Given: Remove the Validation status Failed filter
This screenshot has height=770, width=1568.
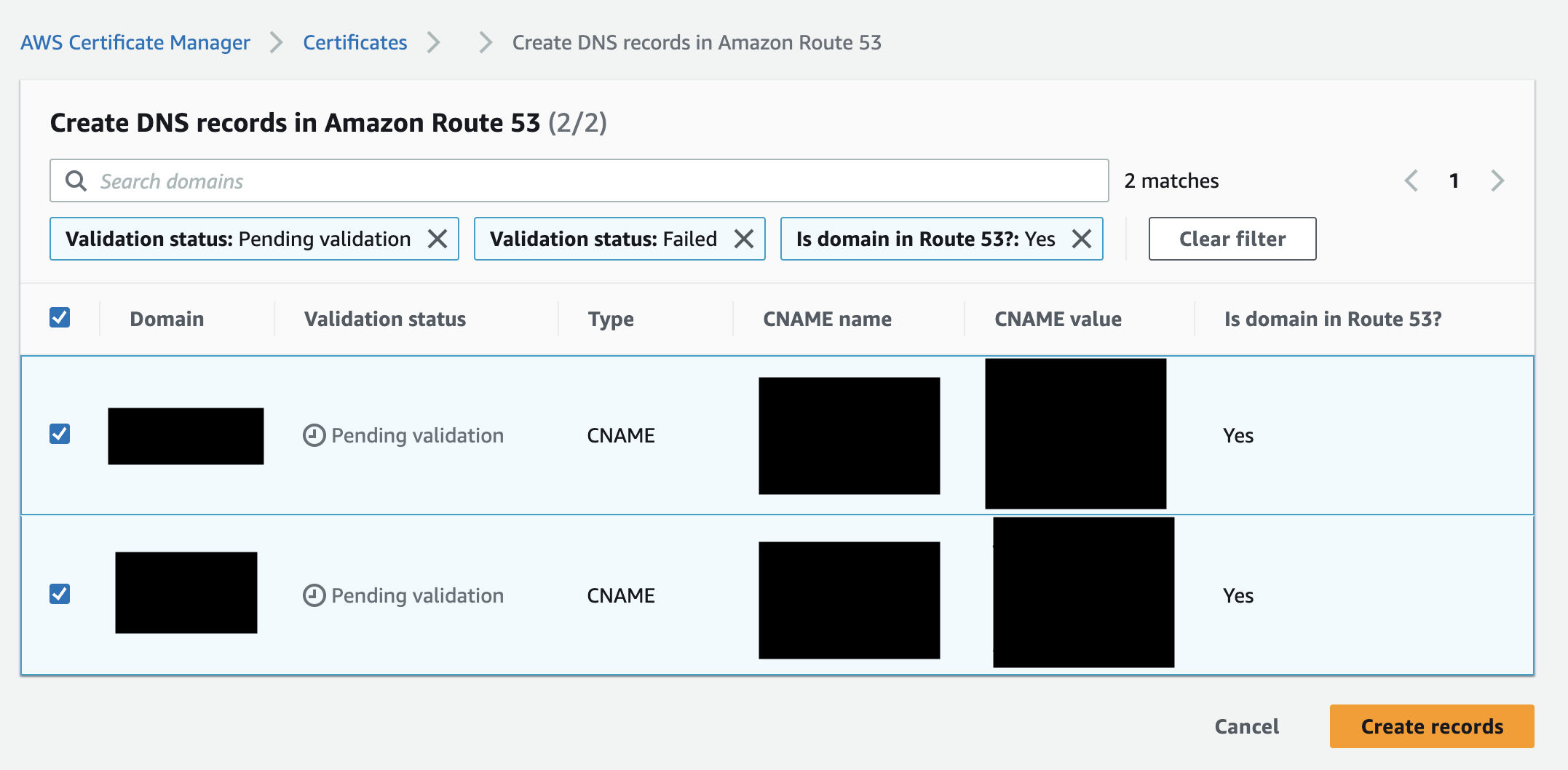Looking at the screenshot, I should pos(744,239).
